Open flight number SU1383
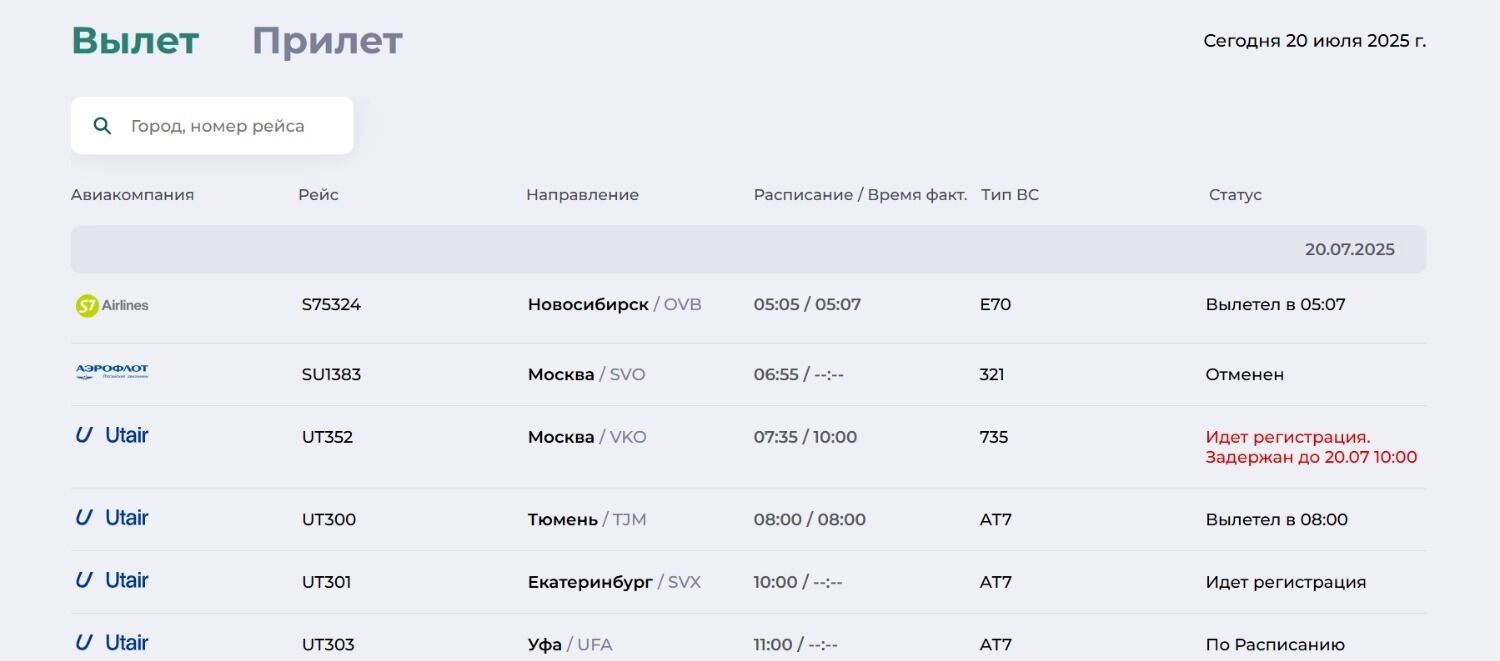1500x661 pixels. tap(331, 375)
